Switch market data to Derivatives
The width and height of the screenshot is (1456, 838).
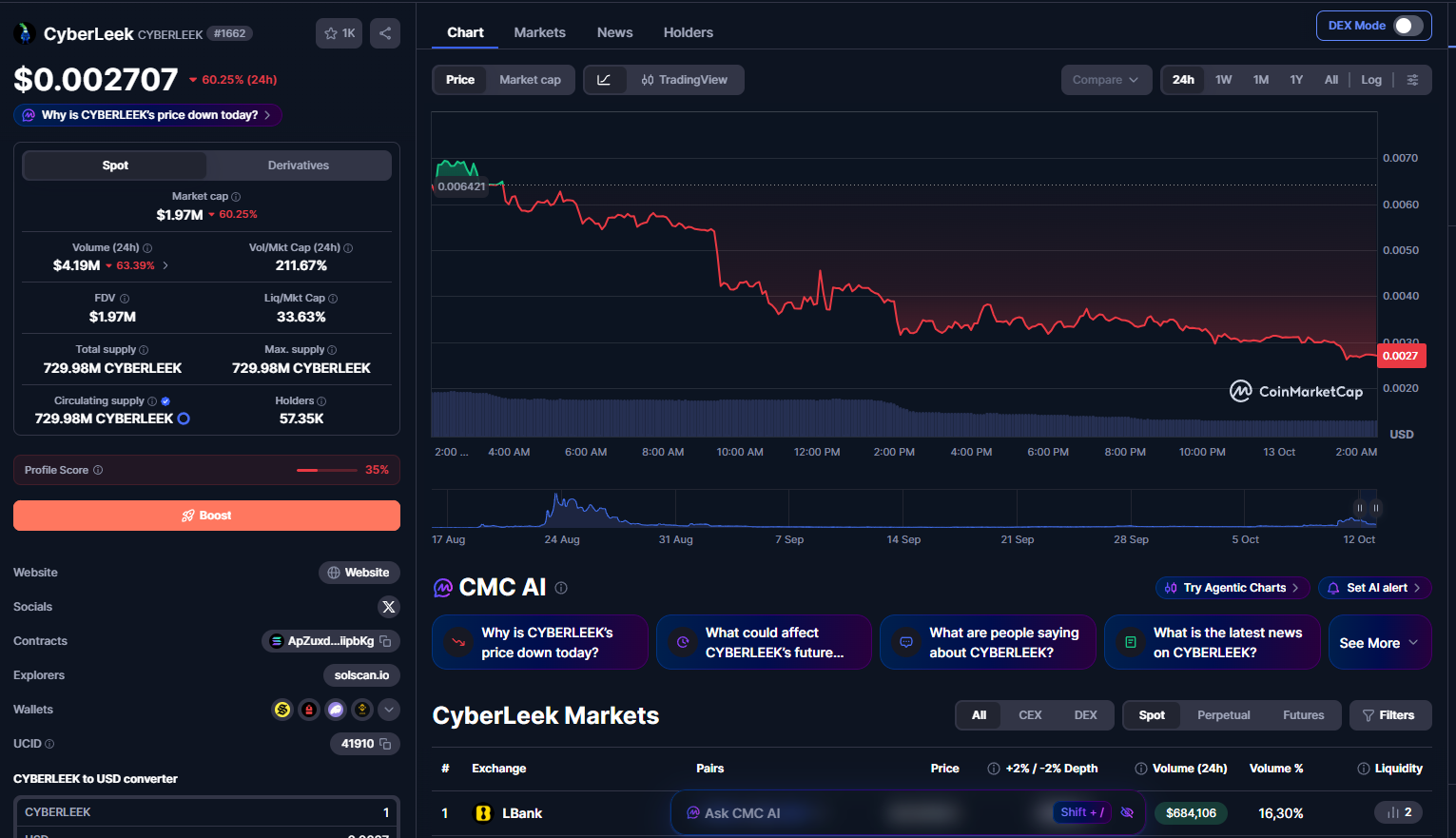coord(299,166)
